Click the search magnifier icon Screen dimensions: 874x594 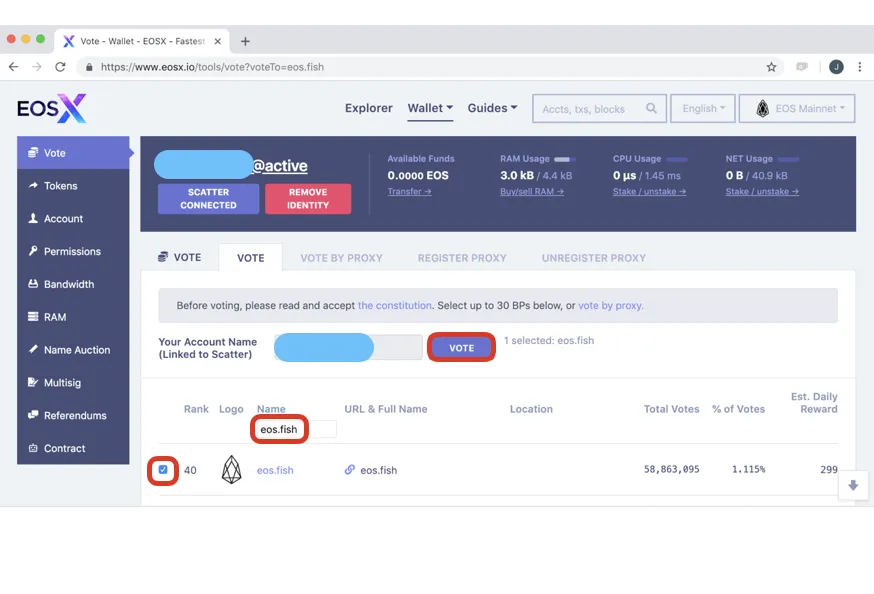(651, 108)
